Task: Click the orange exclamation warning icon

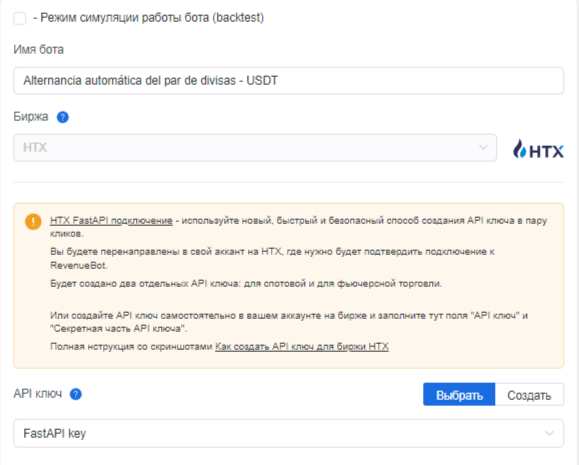Action: tap(33, 222)
